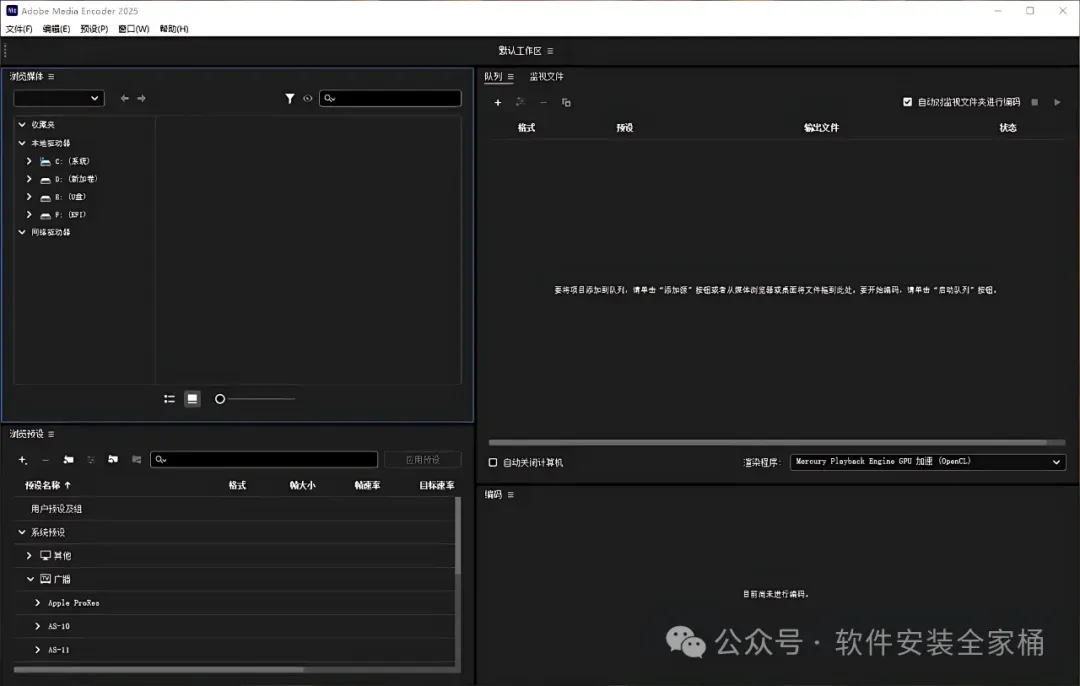This screenshot has height=686, width=1080.
Task: Click the remove minus icon in queue toolbar
Action: click(x=543, y=103)
